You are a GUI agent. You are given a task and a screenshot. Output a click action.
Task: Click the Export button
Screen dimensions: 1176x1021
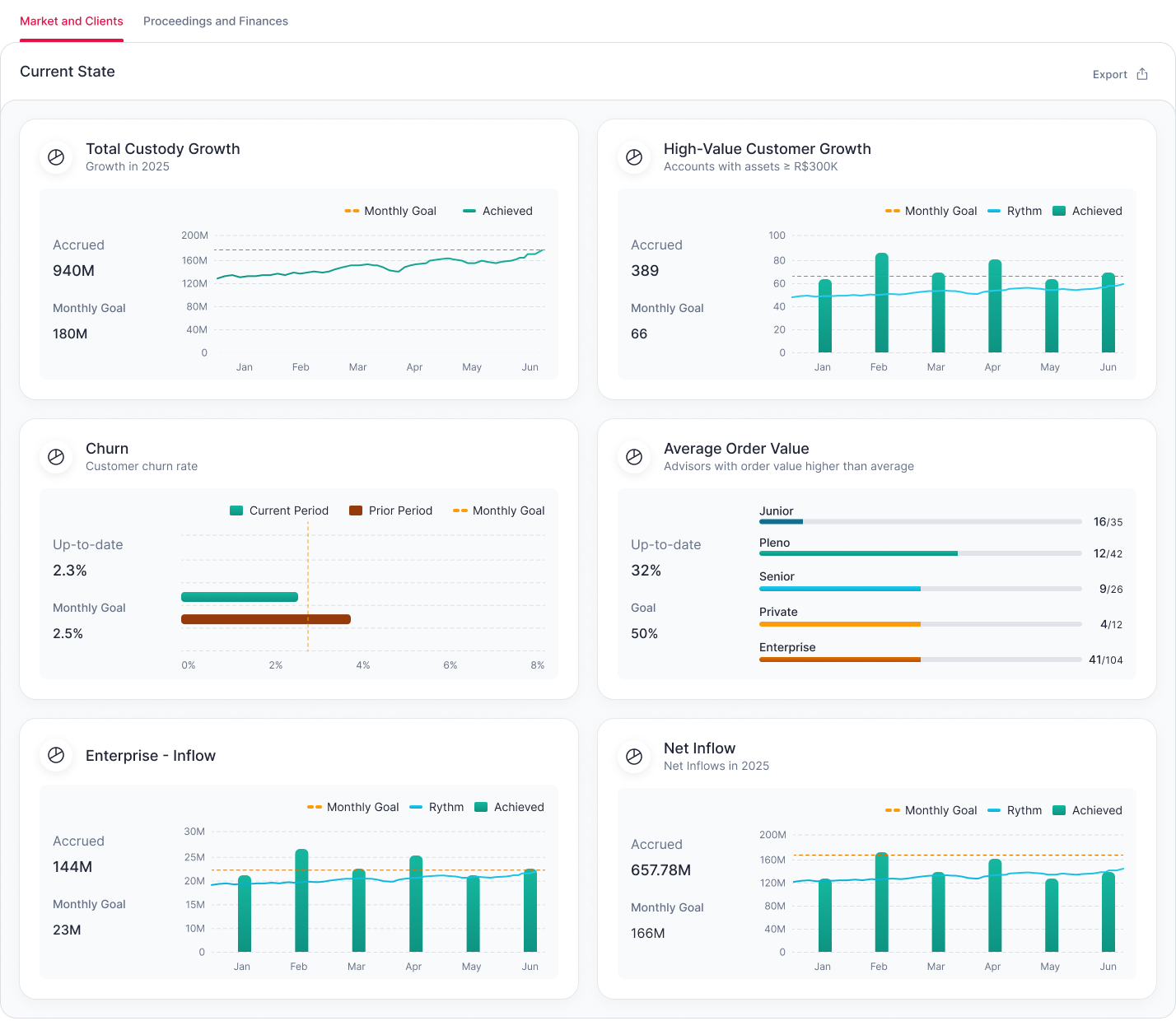point(1120,74)
